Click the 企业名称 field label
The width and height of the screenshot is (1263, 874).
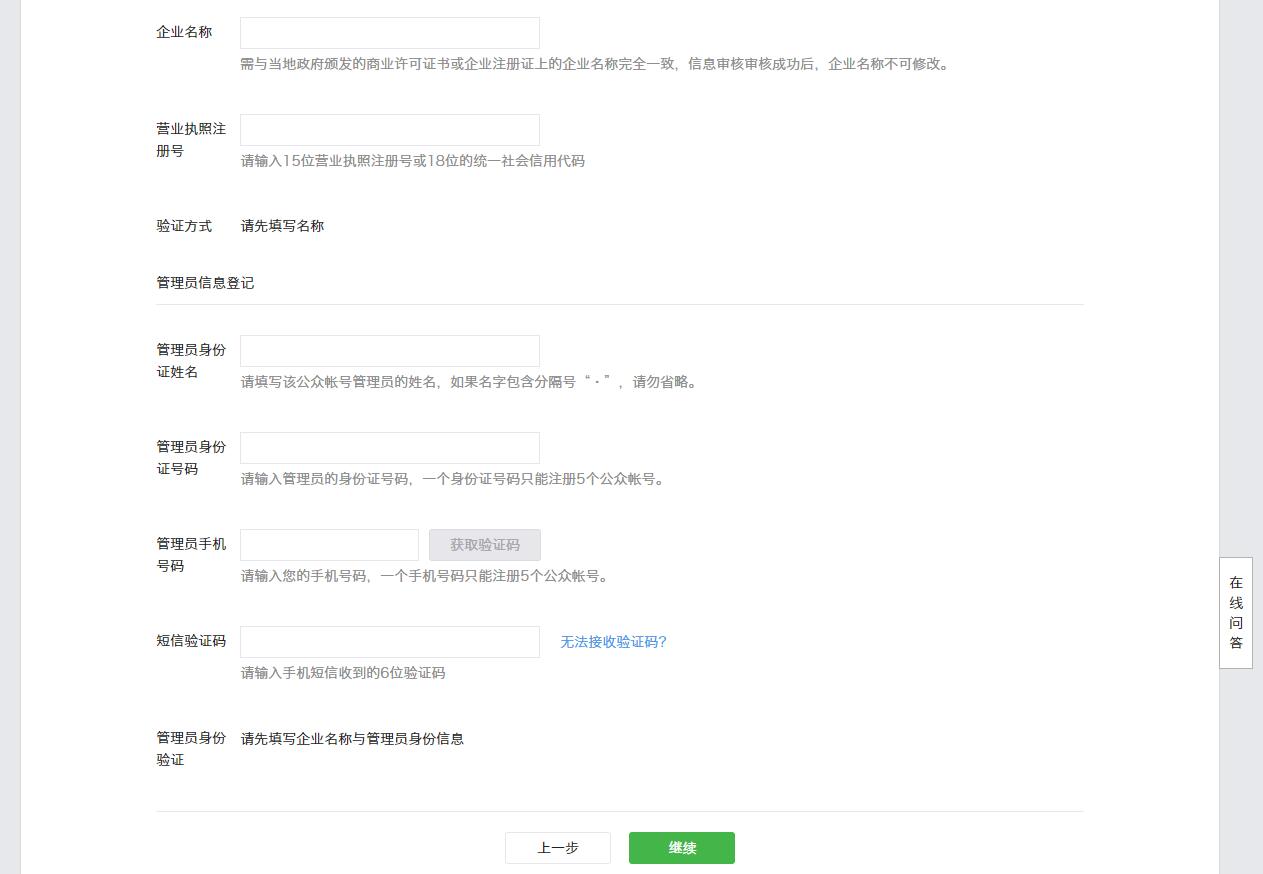(x=184, y=32)
